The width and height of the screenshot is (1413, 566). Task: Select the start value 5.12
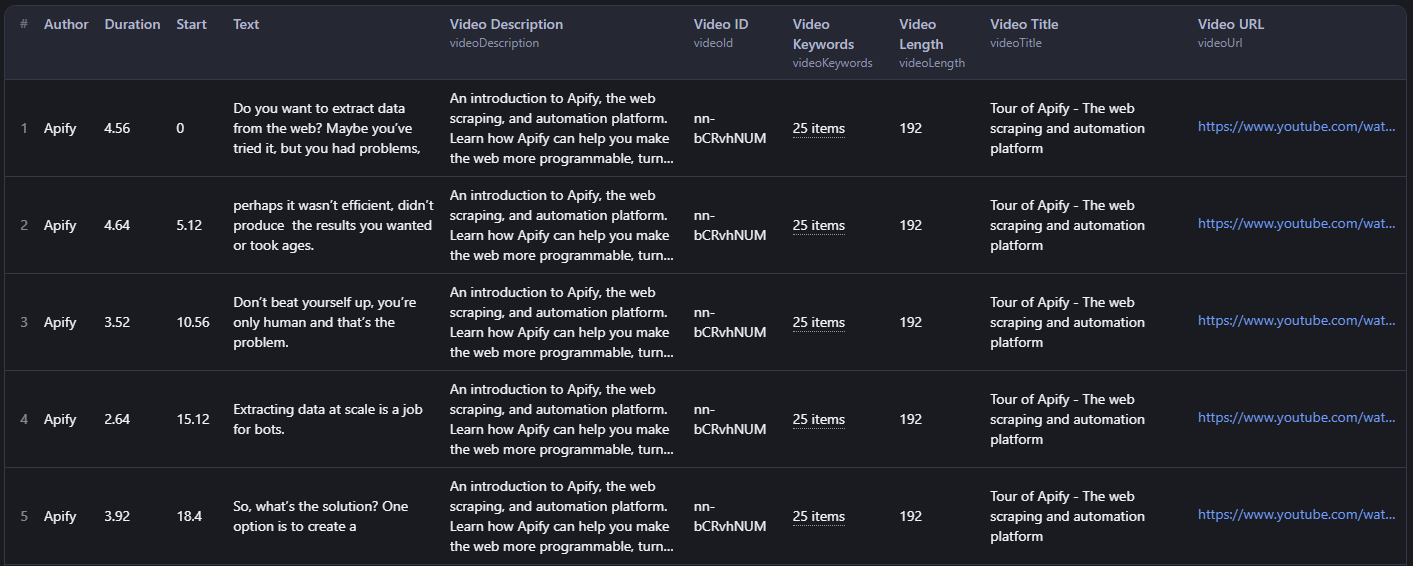tap(189, 225)
